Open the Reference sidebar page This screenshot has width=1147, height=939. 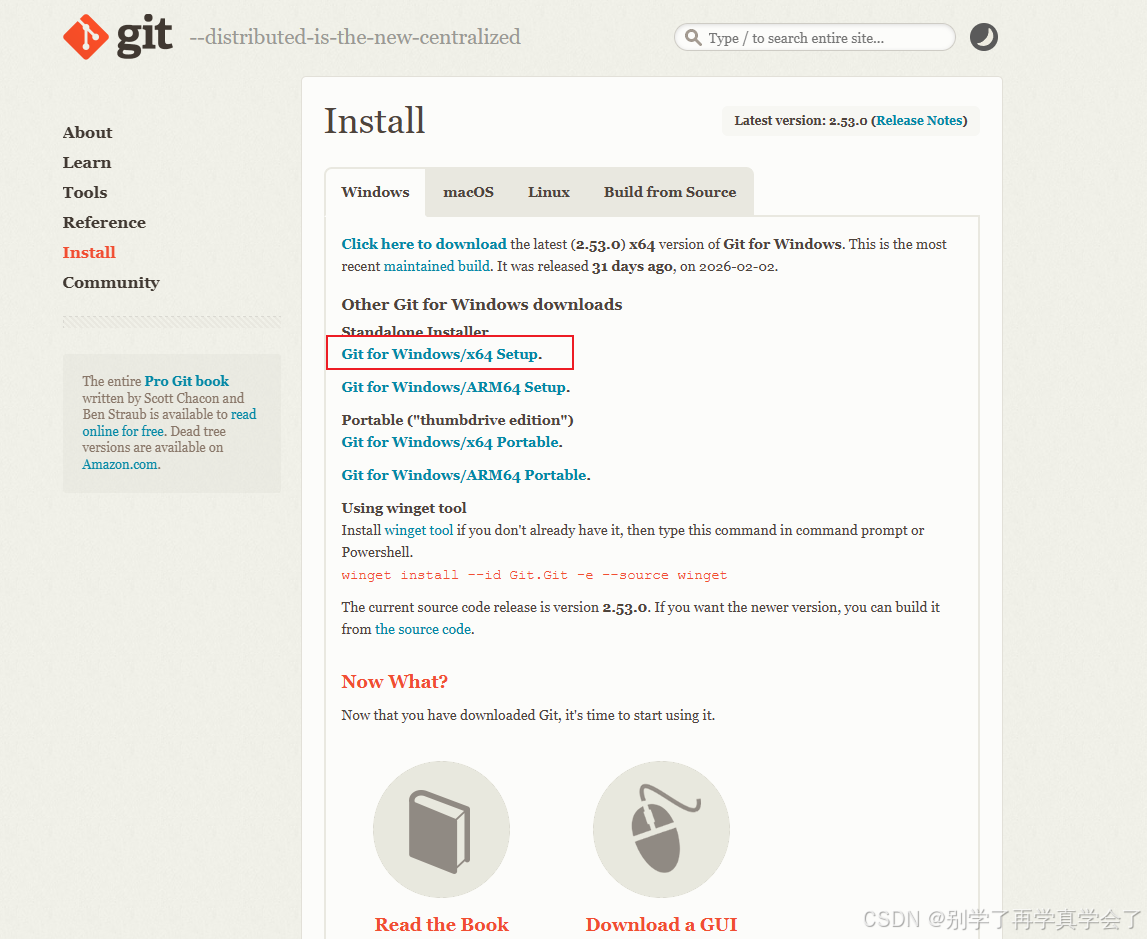pos(104,222)
